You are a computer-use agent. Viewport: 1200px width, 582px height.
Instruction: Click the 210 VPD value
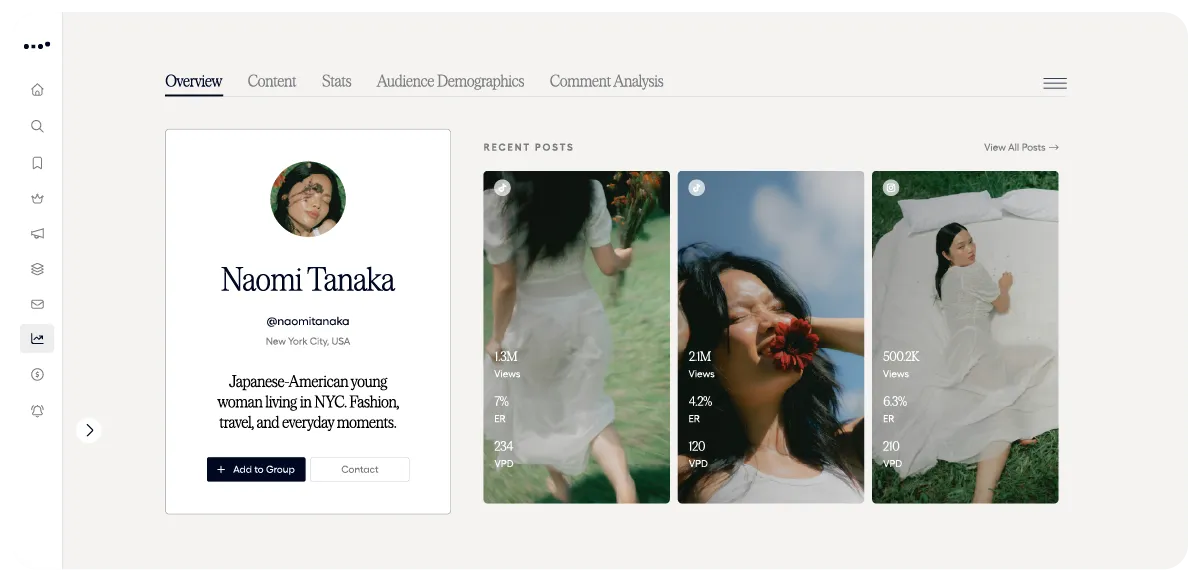pyautogui.click(x=891, y=446)
